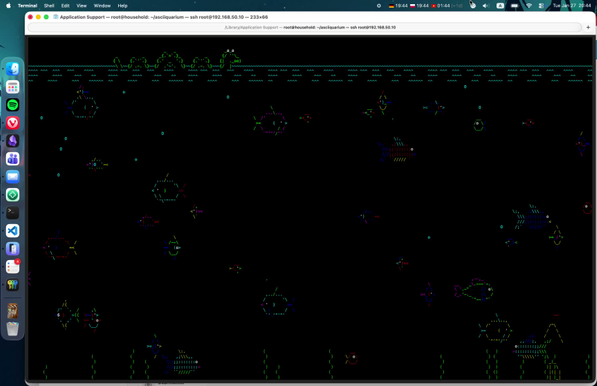Open the Downloads stack in the Dock
The width and height of the screenshot is (597, 386).
pos(13,311)
